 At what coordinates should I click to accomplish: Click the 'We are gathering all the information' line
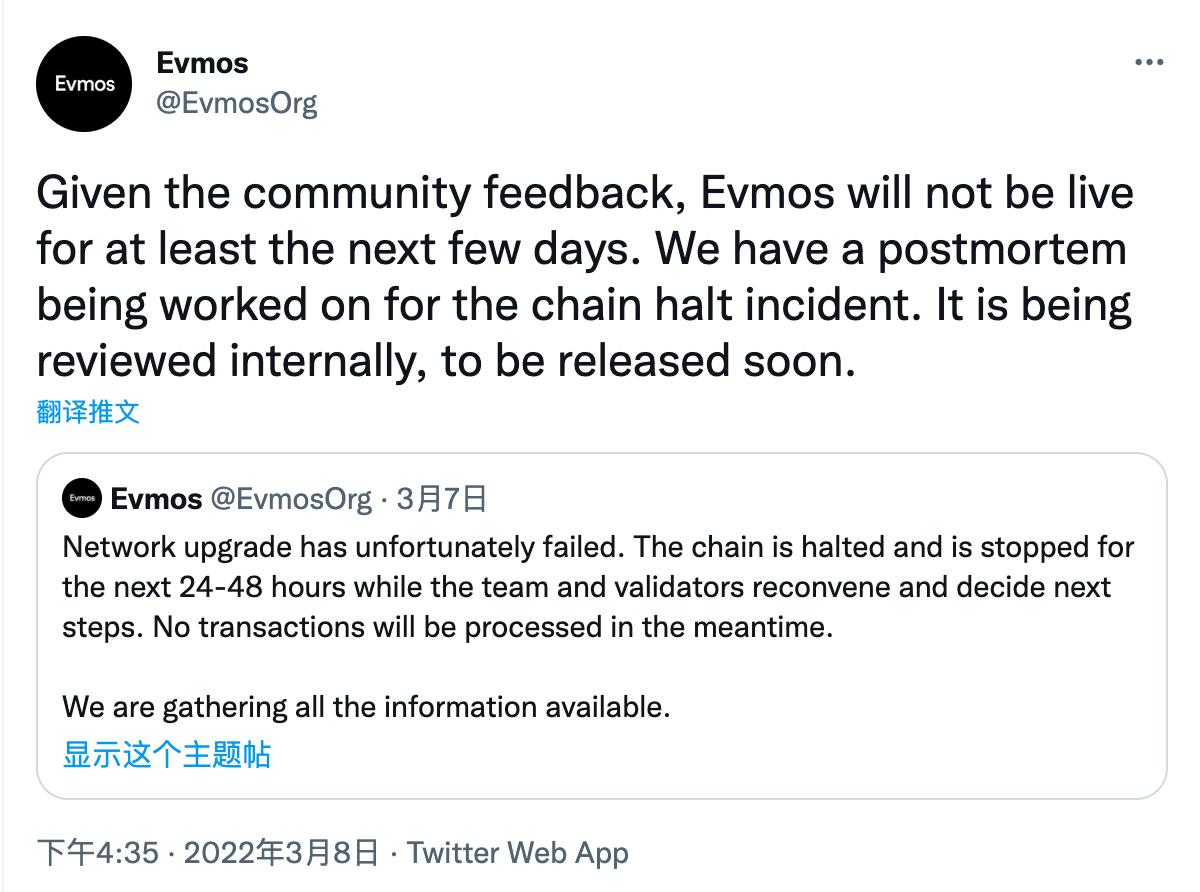pyautogui.click(x=366, y=707)
